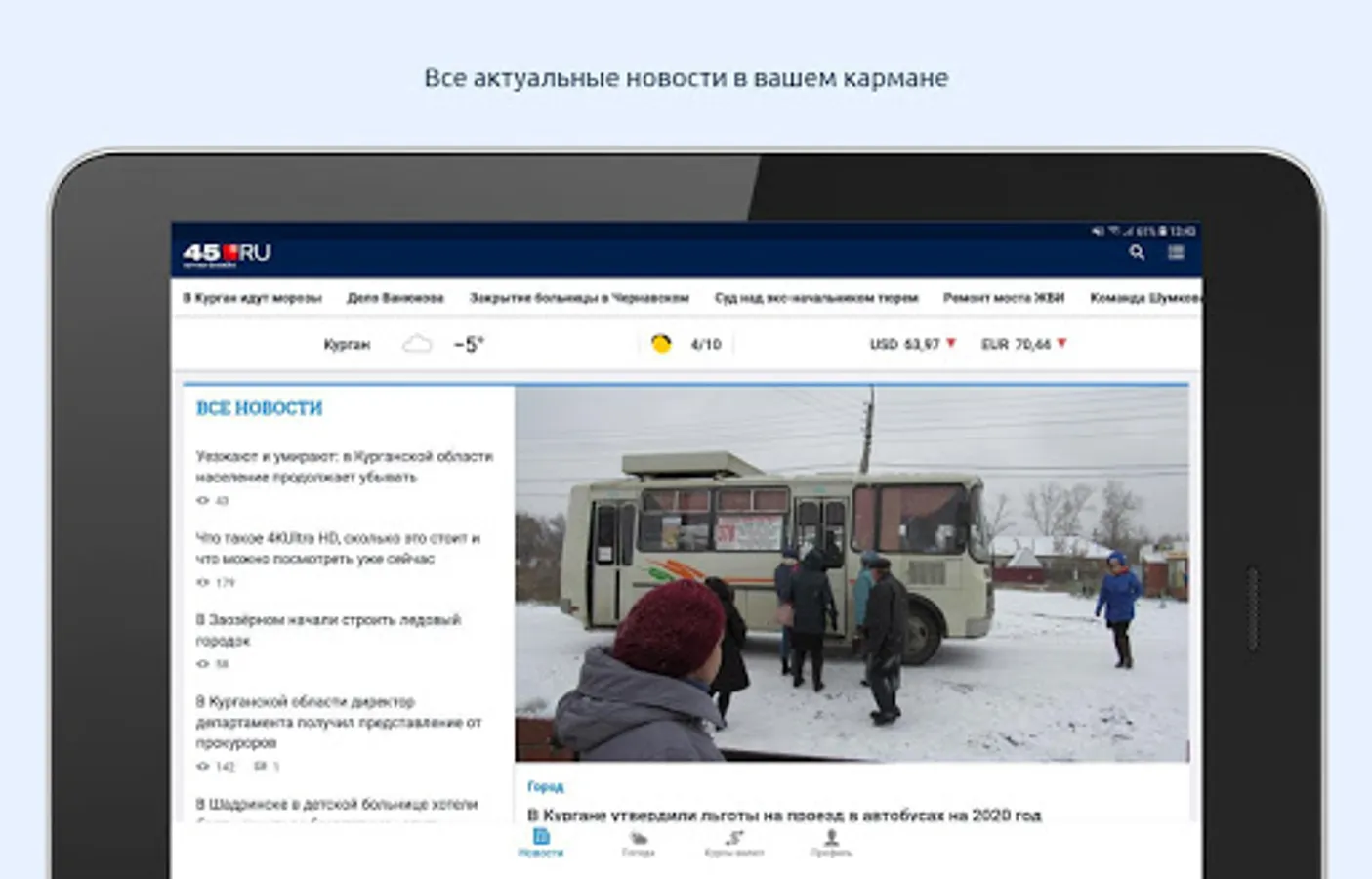Tap the views eye icon showing 179
1372x879 pixels.
click(x=202, y=582)
